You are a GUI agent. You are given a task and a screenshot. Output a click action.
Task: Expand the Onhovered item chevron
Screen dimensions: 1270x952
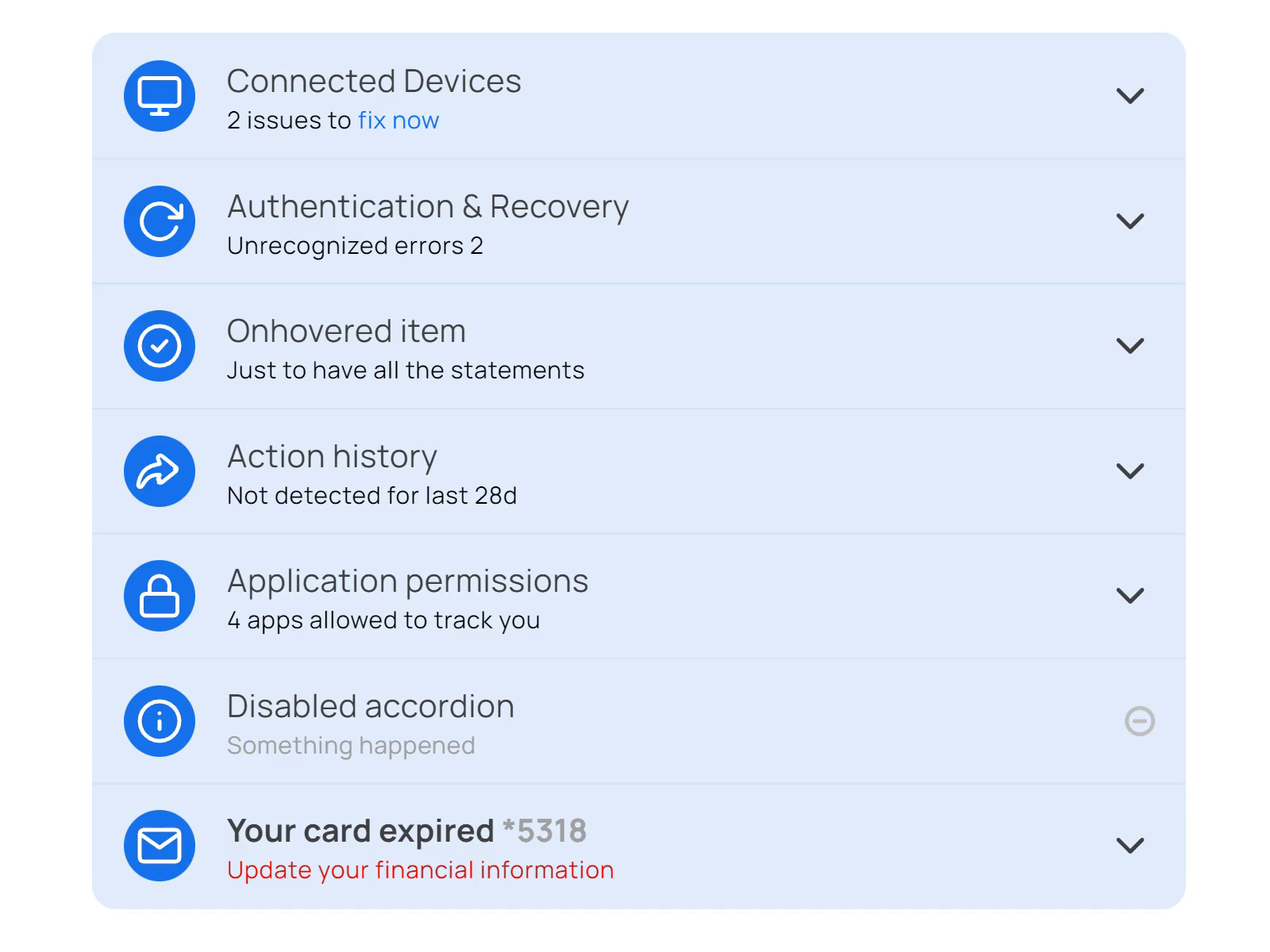click(1130, 346)
